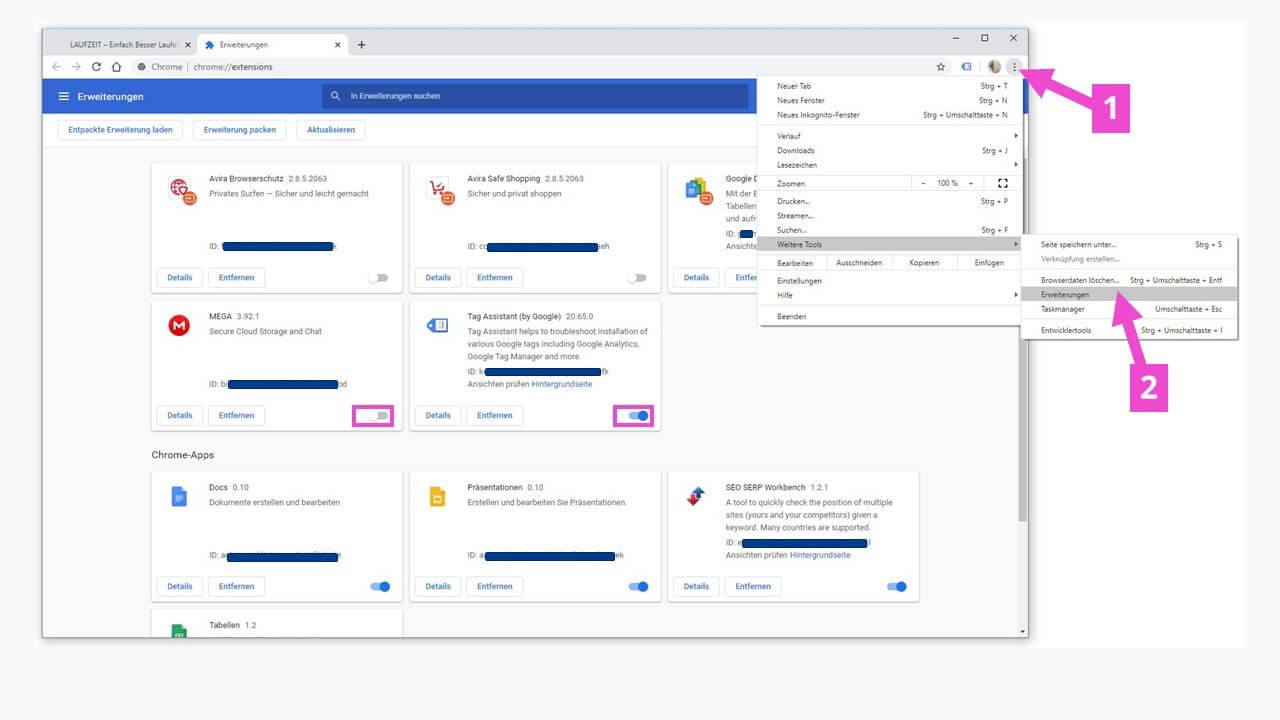The image size is (1280, 720).
Task: Expand the Hilfe submenu
Action: [890, 295]
